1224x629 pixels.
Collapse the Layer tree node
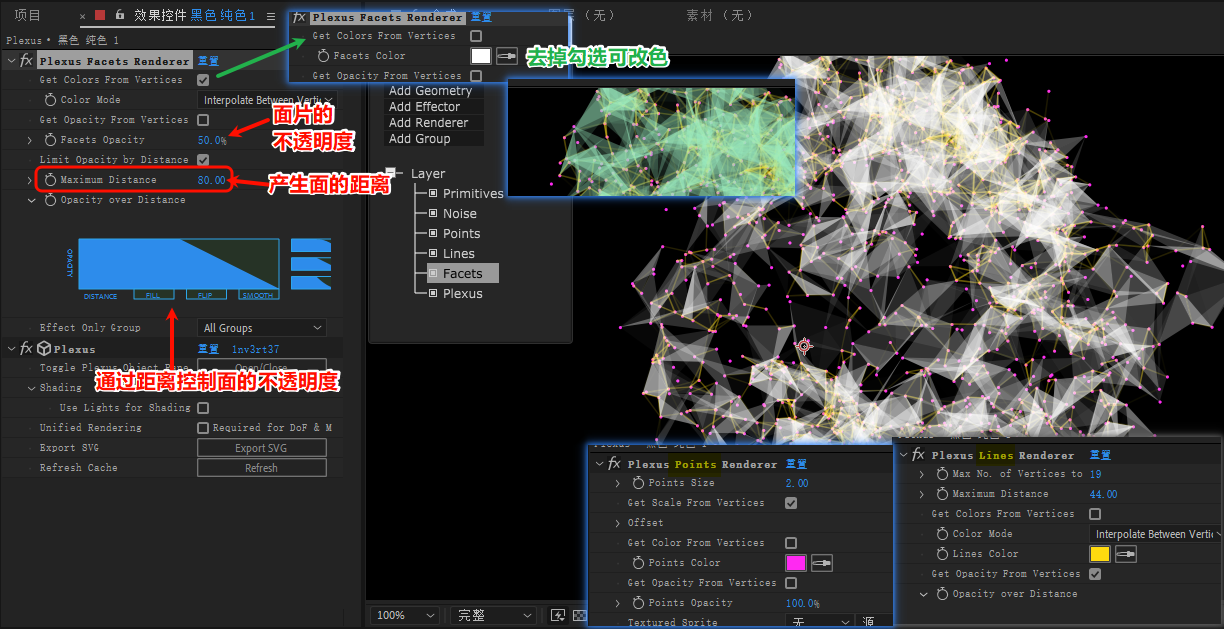click(391, 173)
